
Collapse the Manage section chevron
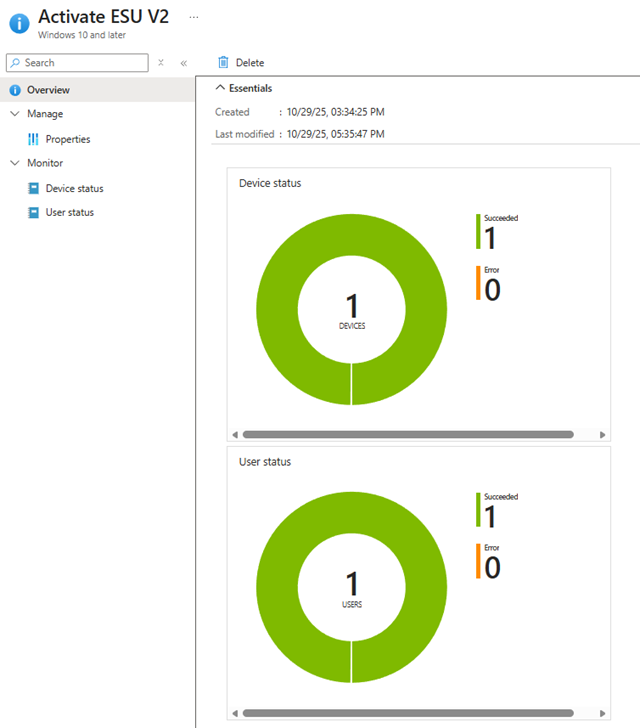tap(15, 114)
